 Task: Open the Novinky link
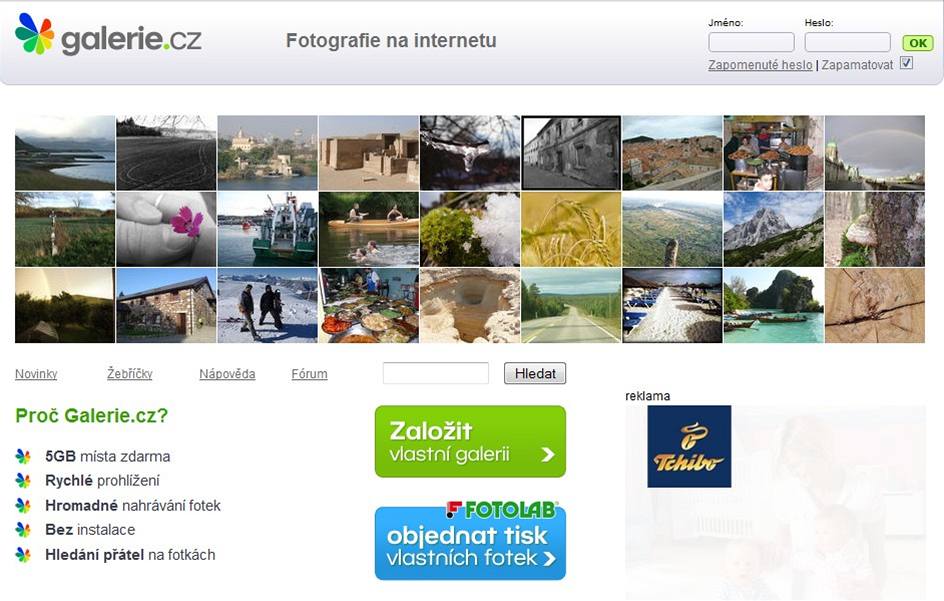point(36,374)
